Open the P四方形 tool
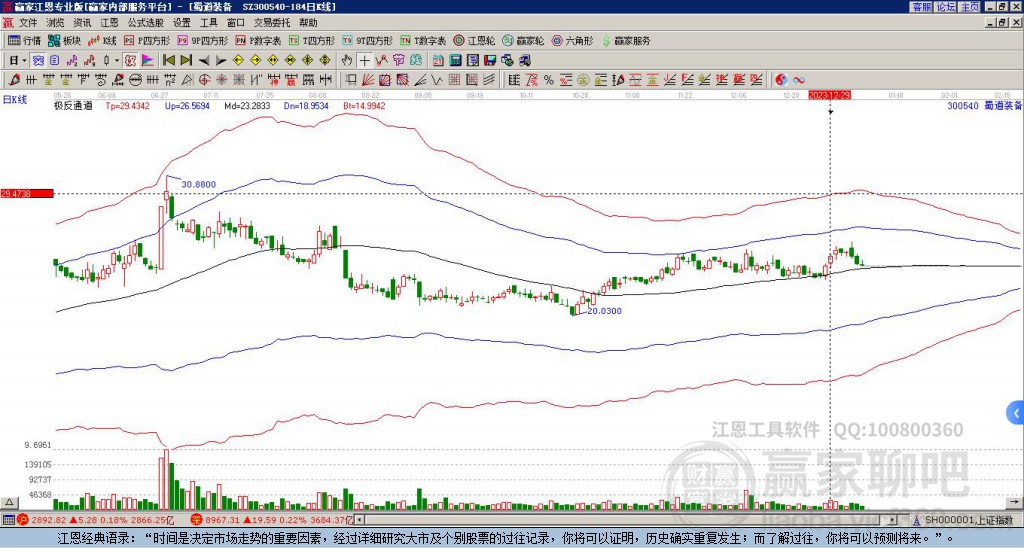 [x=147, y=40]
